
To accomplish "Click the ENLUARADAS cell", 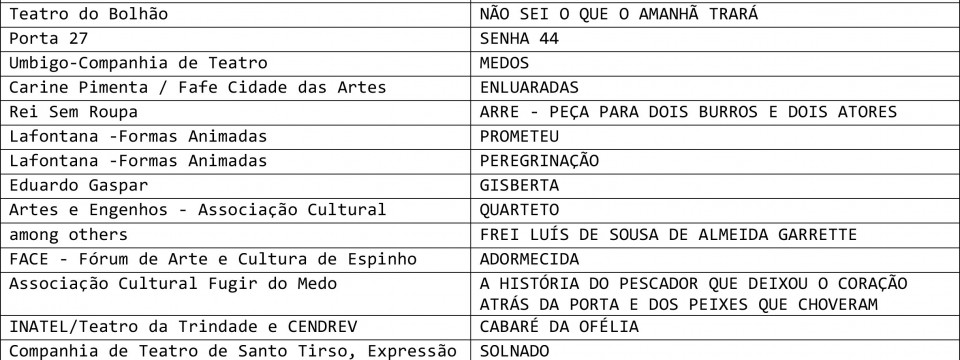I will point(715,88).
